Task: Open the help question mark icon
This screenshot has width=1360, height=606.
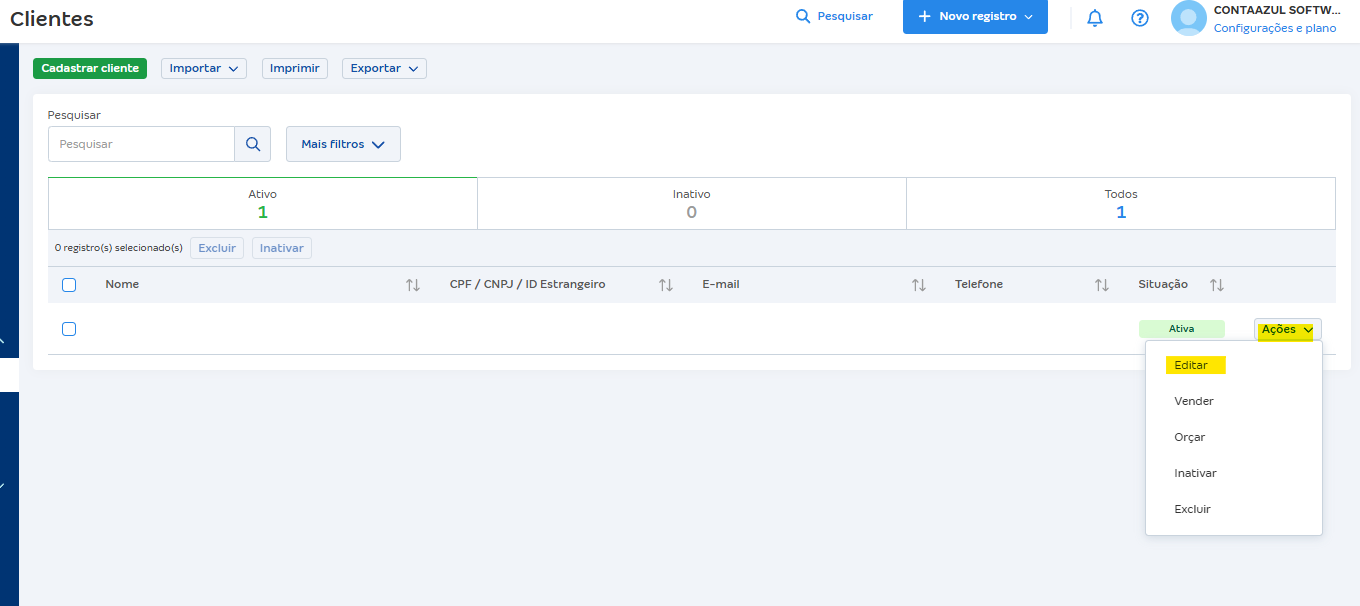Action: click(x=1140, y=18)
